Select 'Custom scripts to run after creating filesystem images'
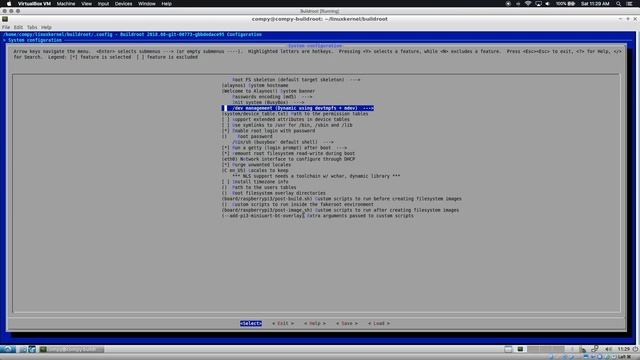Image resolution: width=640 pixels, height=360 pixels. pos(340,210)
